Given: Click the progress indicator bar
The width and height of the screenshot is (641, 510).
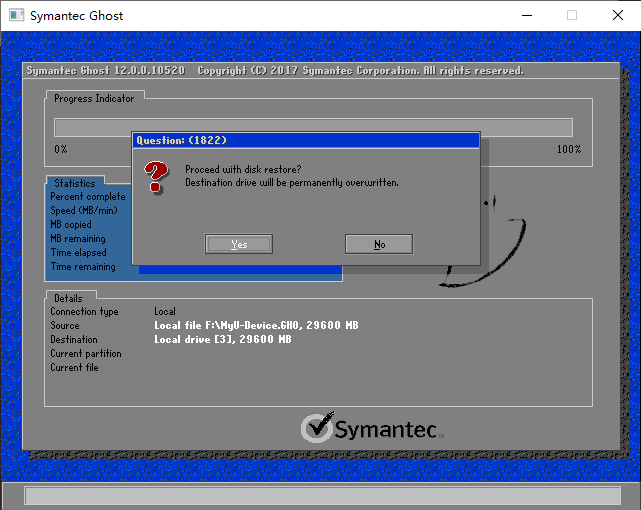Looking at the screenshot, I should click(313, 128).
